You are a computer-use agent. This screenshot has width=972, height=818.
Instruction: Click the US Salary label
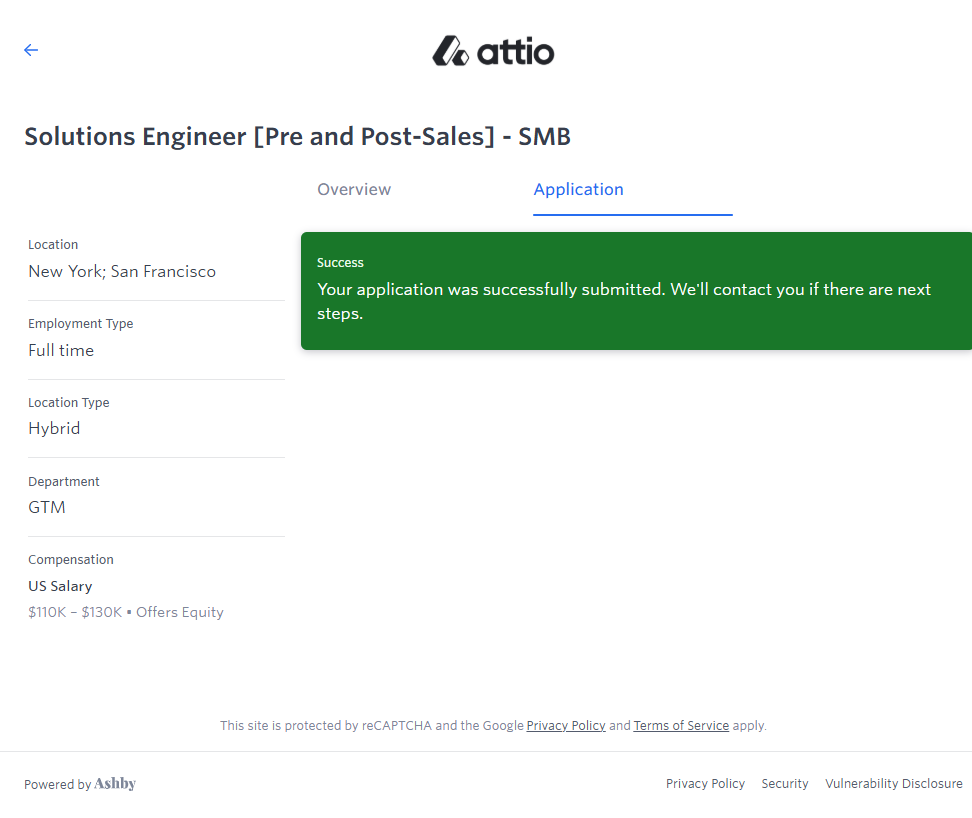60,587
